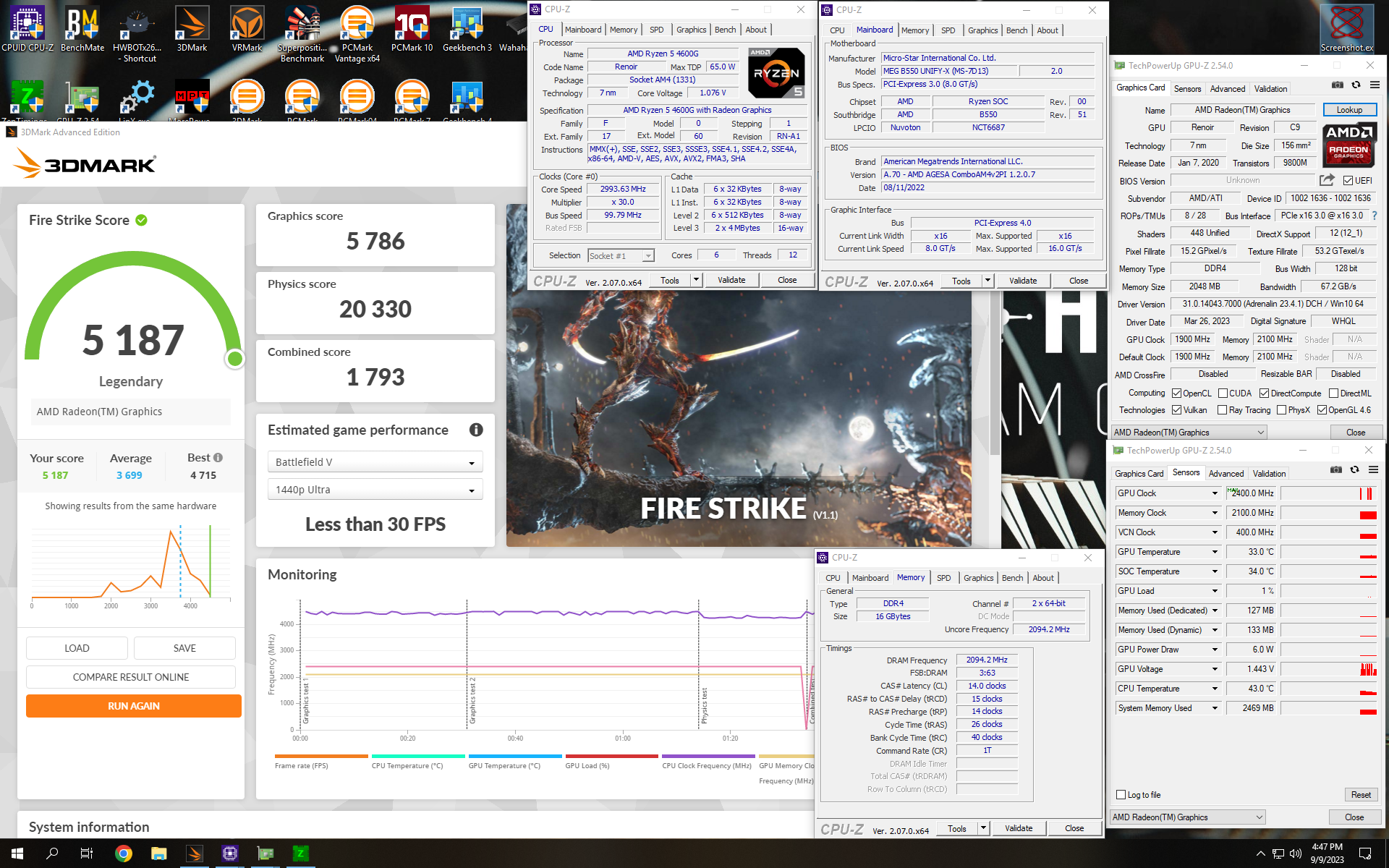Image resolution: width=1389 pixels, height=868 pixels.
Task: Click the SAVE button in 3DMark
Action: click(x=184, y=648)
